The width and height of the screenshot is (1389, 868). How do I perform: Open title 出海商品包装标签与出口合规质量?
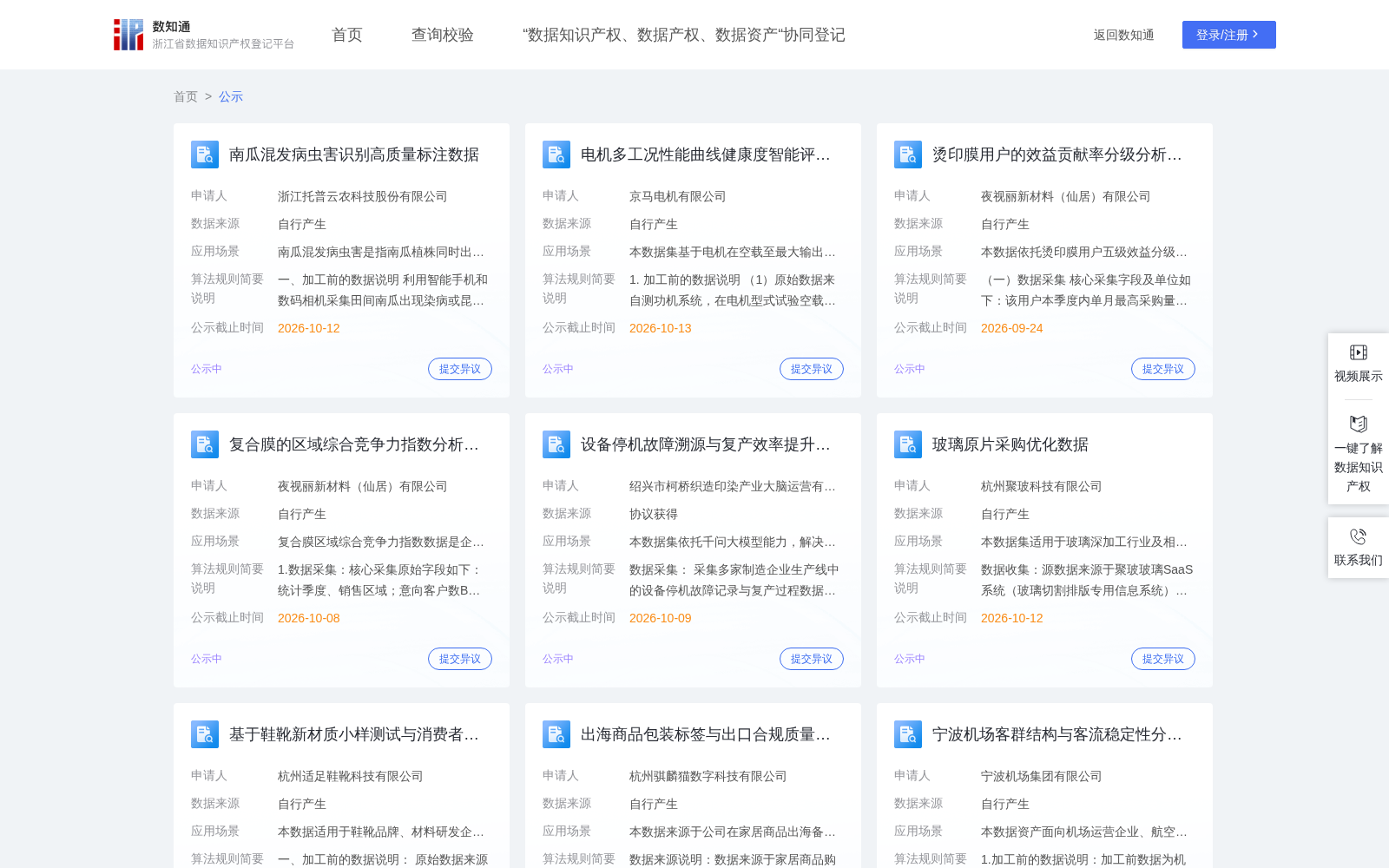pos(706,734)
